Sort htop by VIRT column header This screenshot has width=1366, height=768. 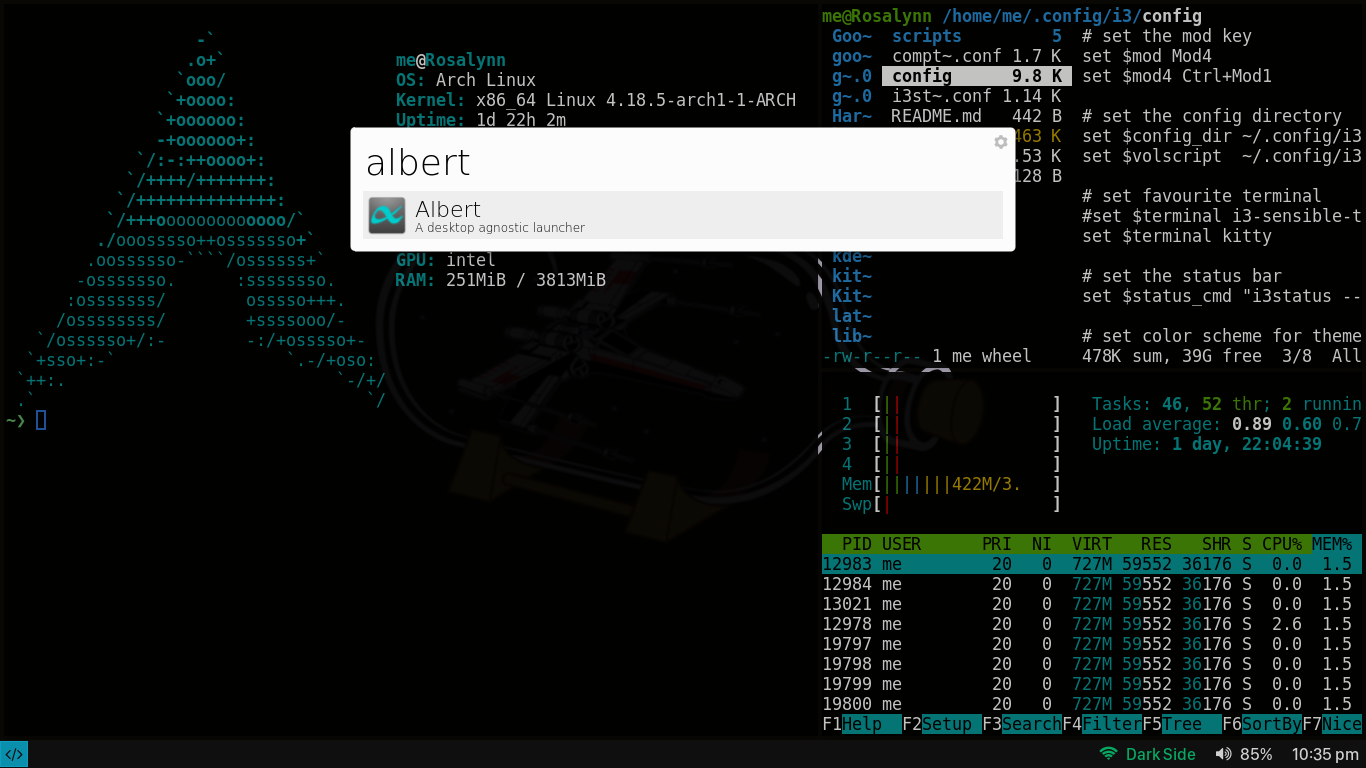(x=1092, y=544)
